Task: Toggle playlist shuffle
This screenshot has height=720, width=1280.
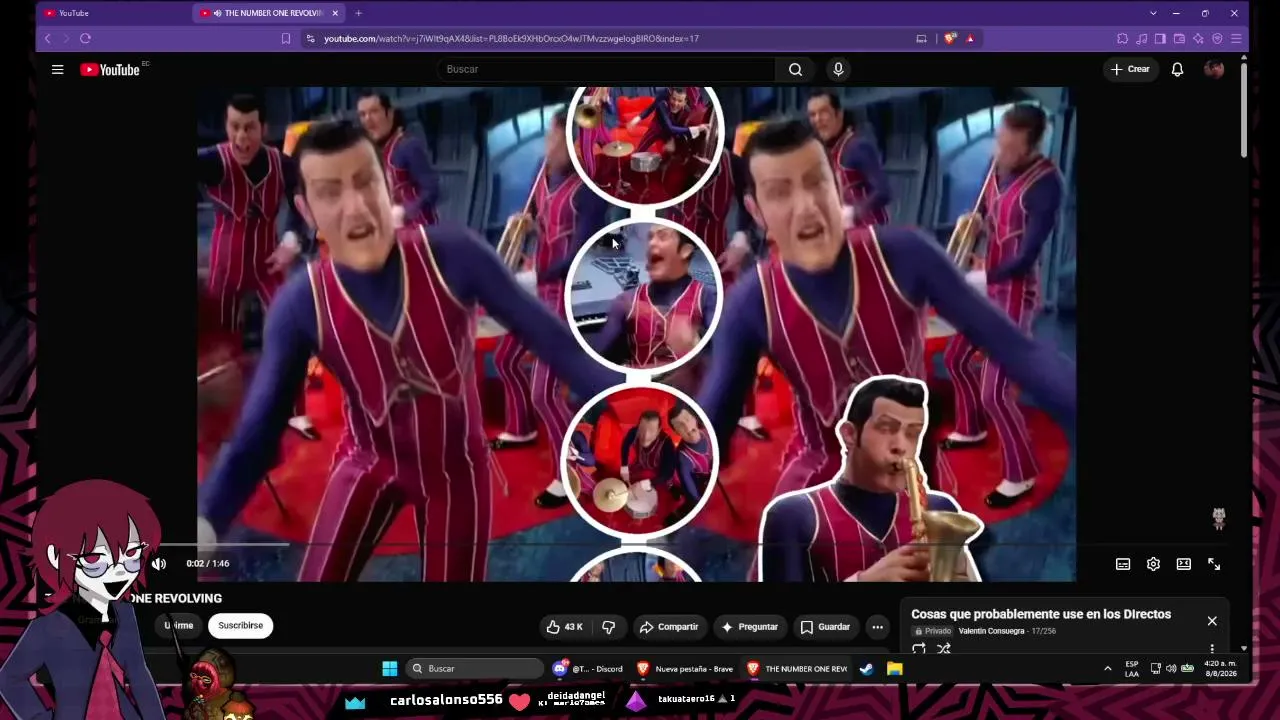Action: [x=944, y=649]
